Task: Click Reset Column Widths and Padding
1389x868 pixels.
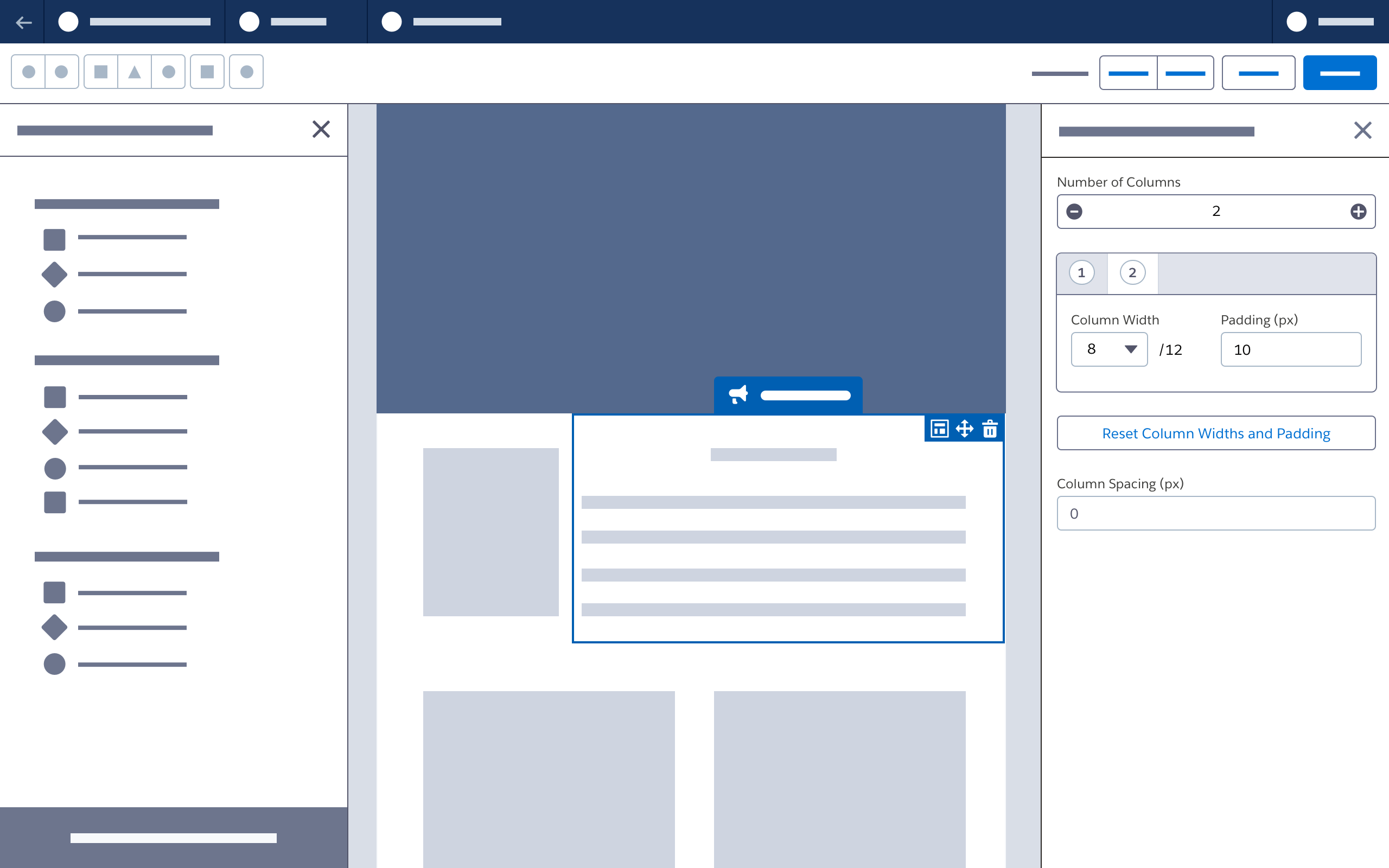Action: pos(1216,433)
